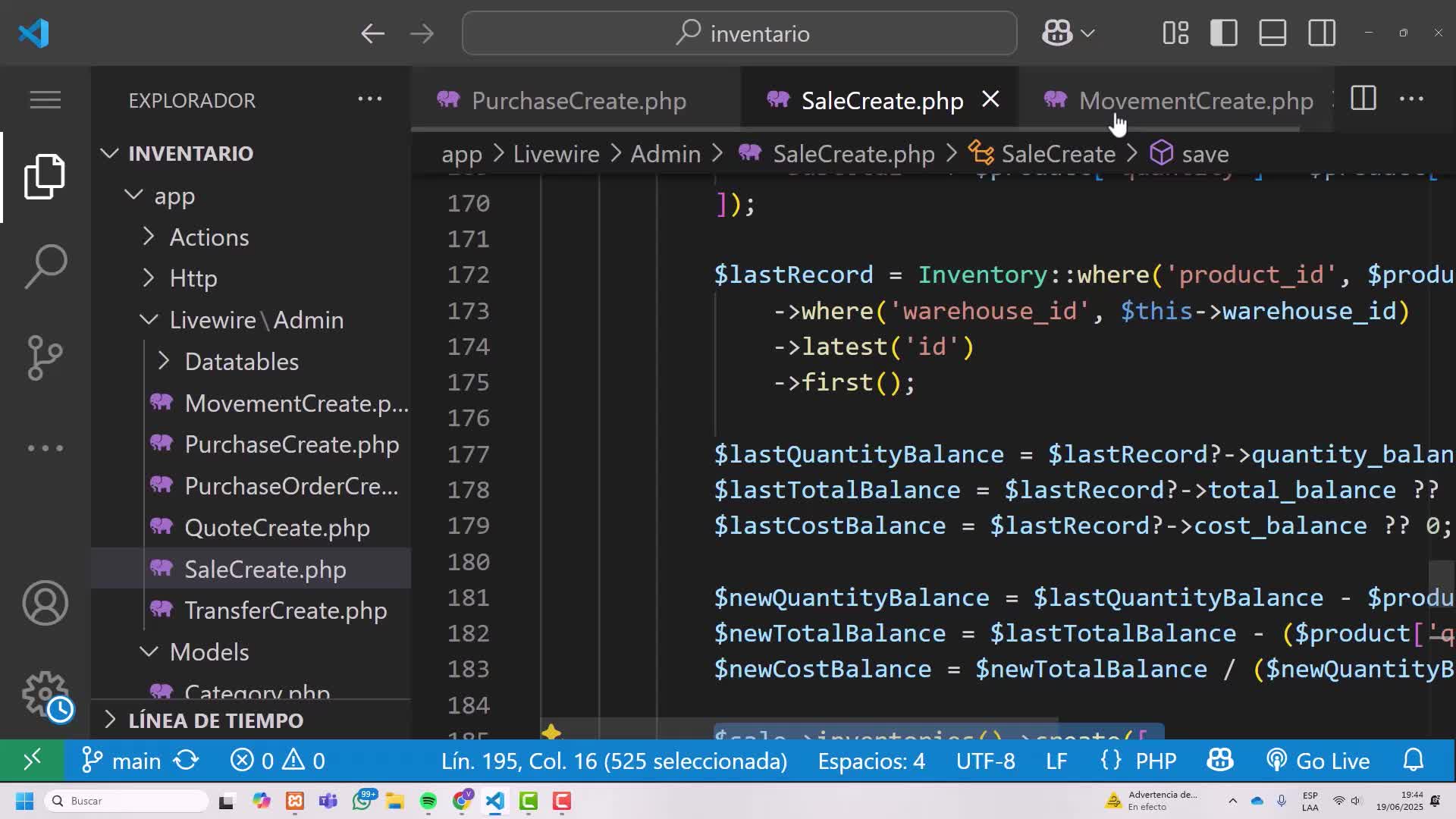This screenshot has height=819, width=1456.
Task: Click the command center search box 'inventario'
Action: 739,33
